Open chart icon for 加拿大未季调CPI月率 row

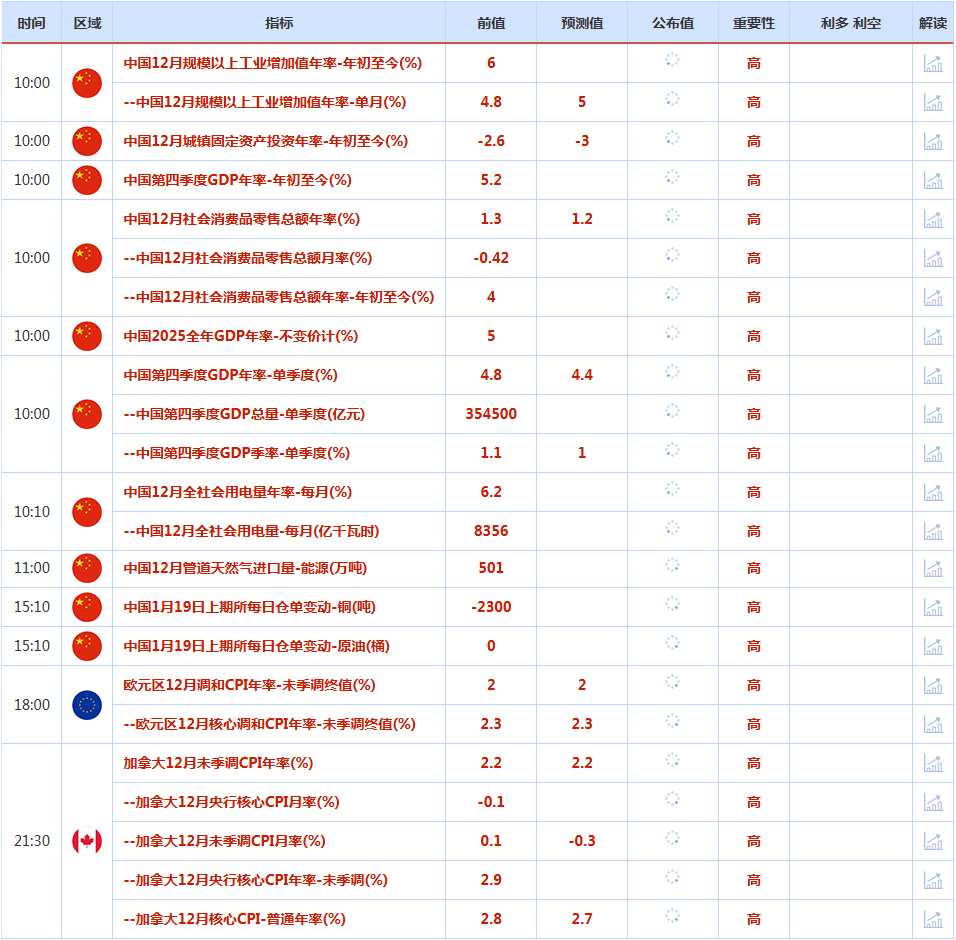pos(933,842)
